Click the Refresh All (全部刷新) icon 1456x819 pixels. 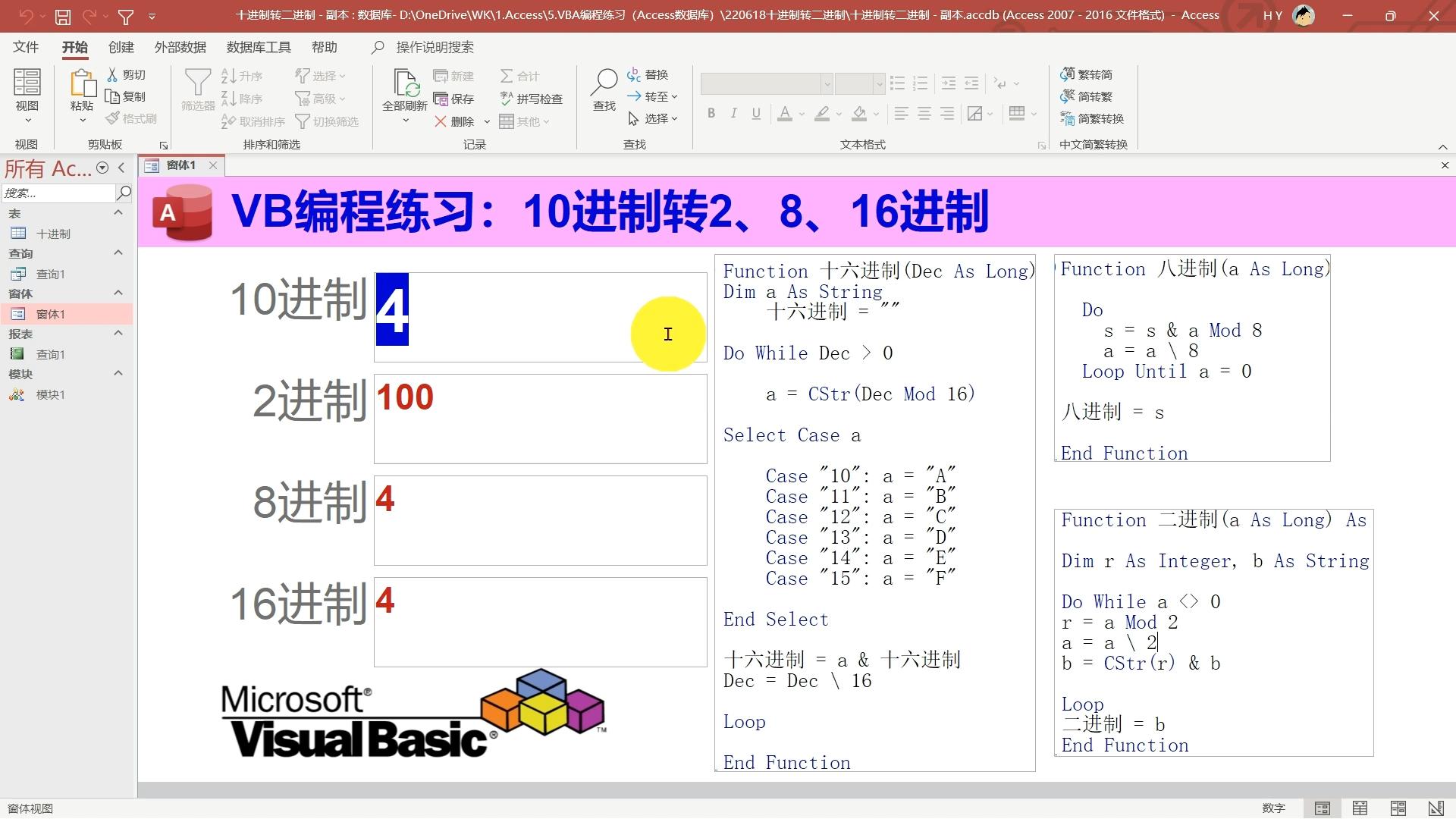click(405, 82)
